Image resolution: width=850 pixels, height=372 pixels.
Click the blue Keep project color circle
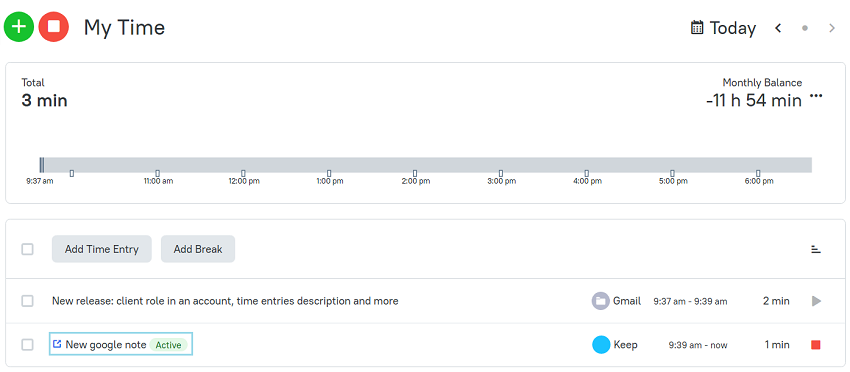[x=601, y=344]
